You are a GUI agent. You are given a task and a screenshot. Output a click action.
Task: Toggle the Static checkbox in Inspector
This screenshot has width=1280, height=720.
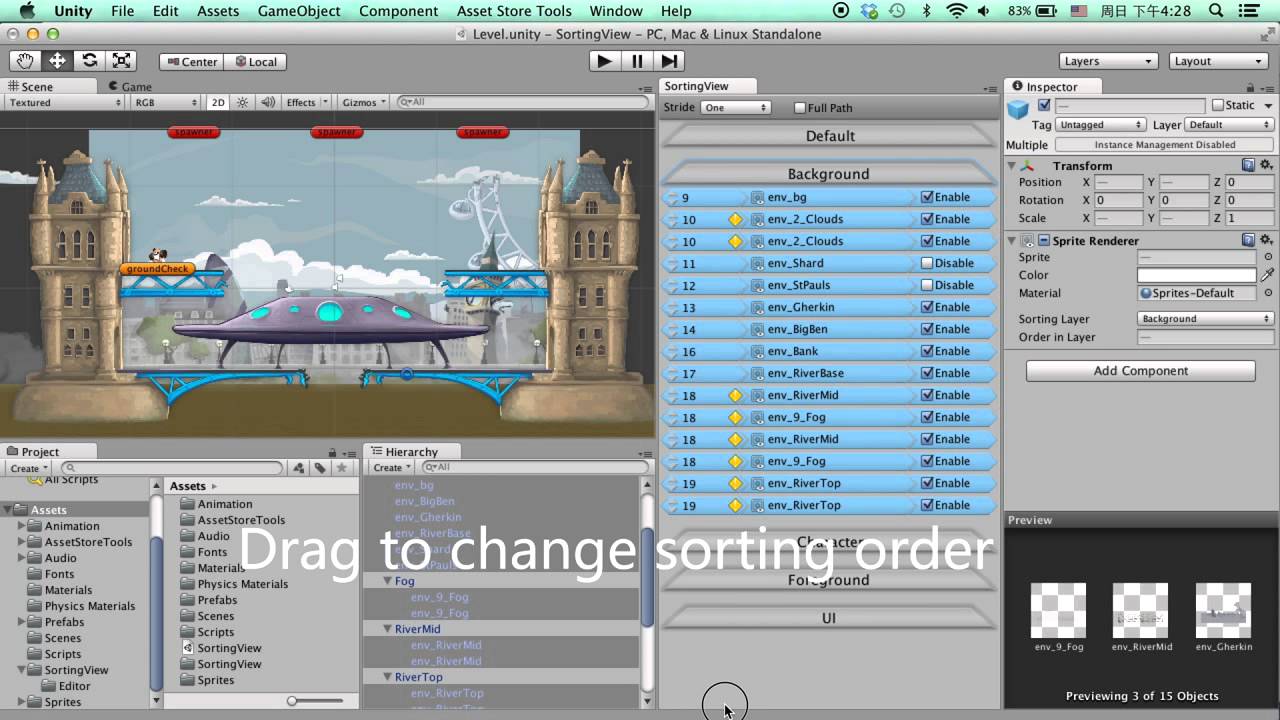[x=1218, y=105]
